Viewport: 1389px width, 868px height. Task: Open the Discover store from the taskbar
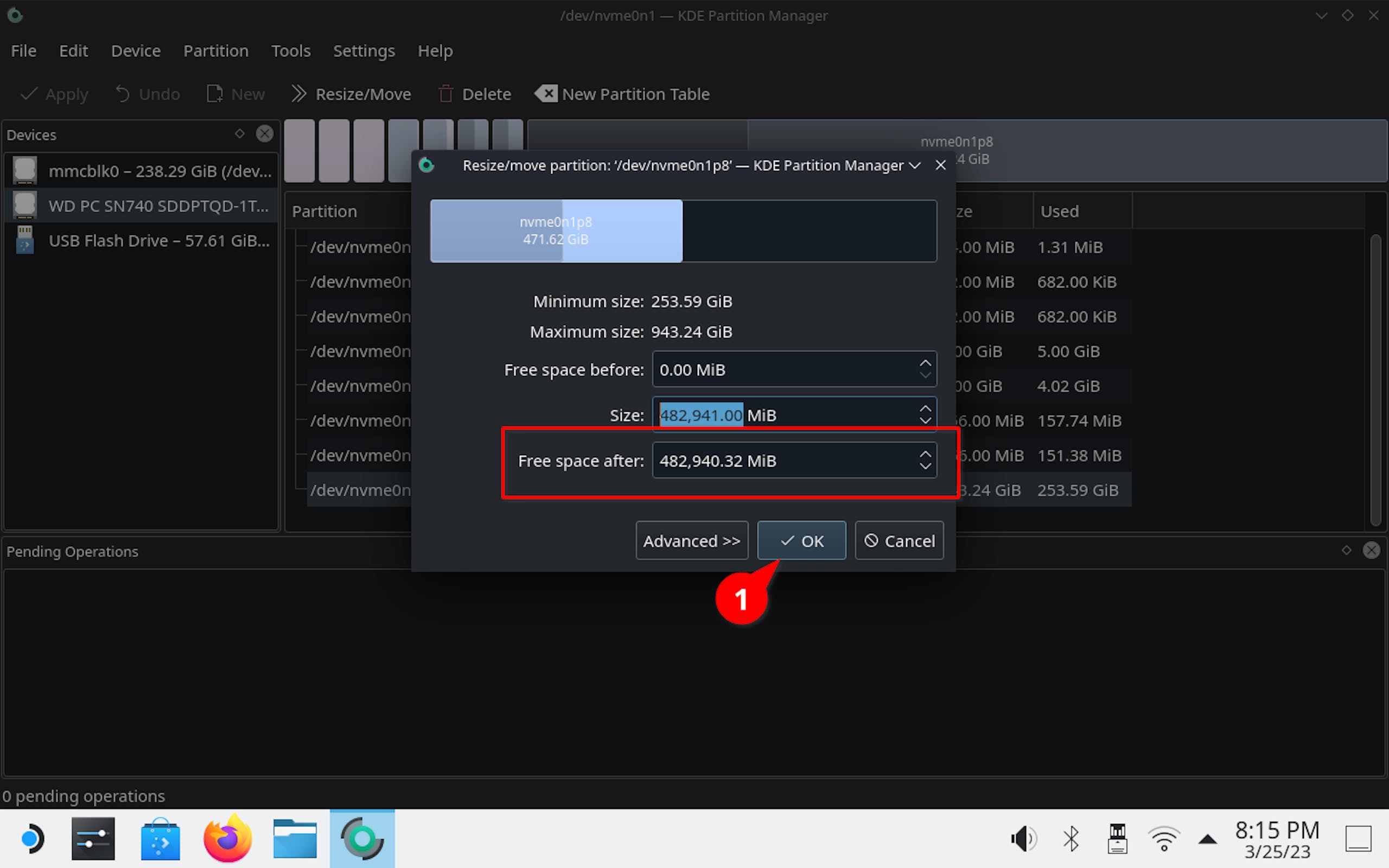pyautogui.click(x=160, y=839)
